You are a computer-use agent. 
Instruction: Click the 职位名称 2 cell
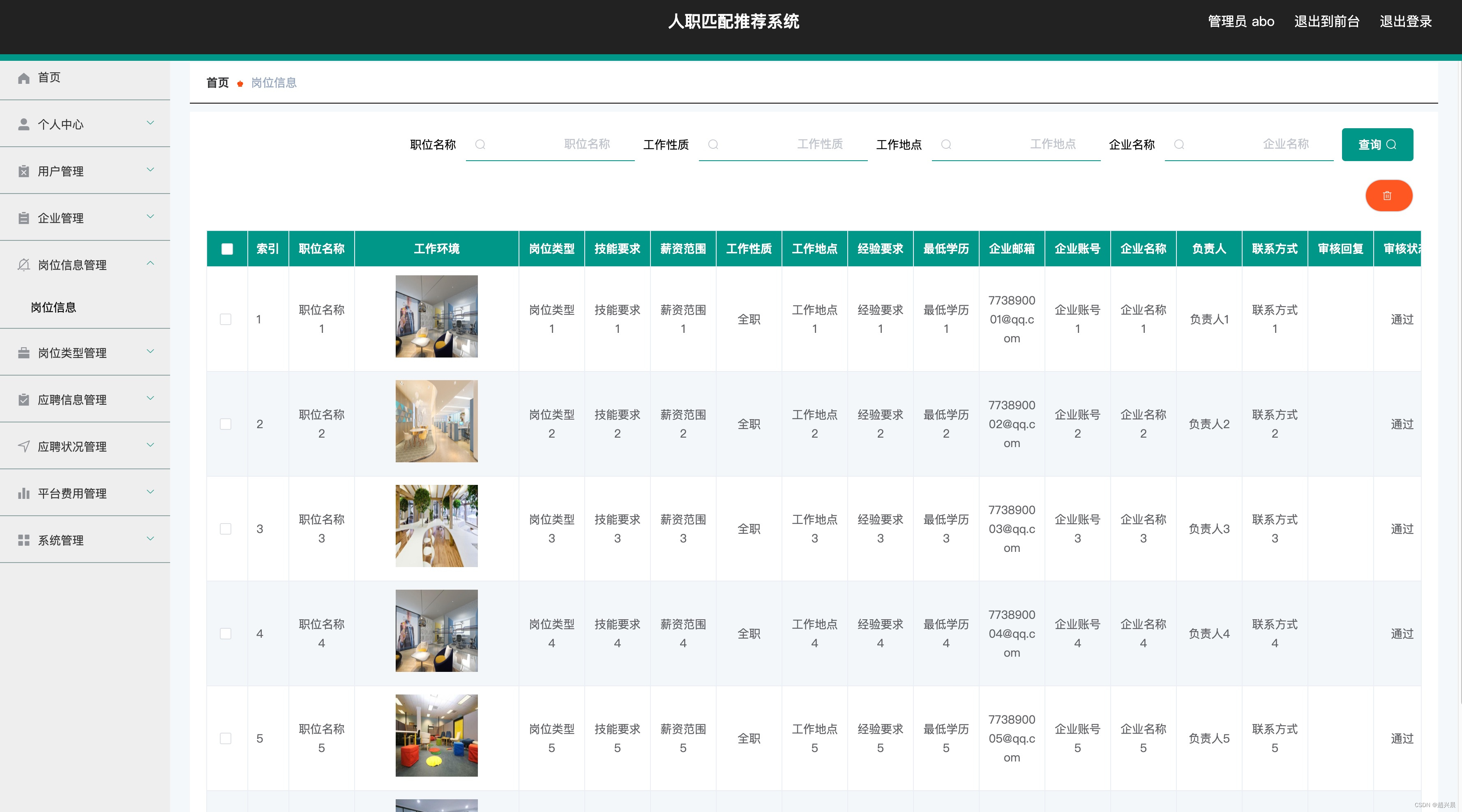click(322, 424)
